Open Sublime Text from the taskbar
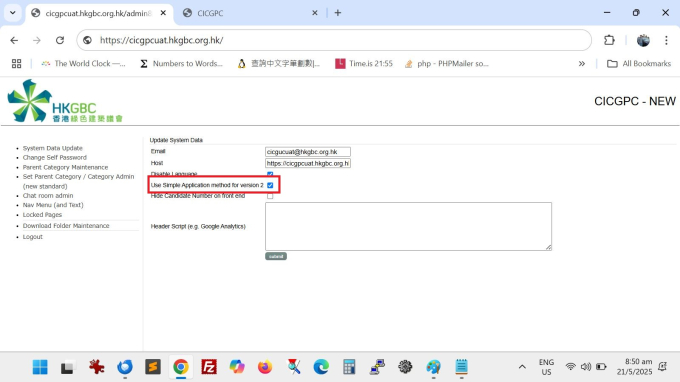Screen dimensions: 680x382 153,367
